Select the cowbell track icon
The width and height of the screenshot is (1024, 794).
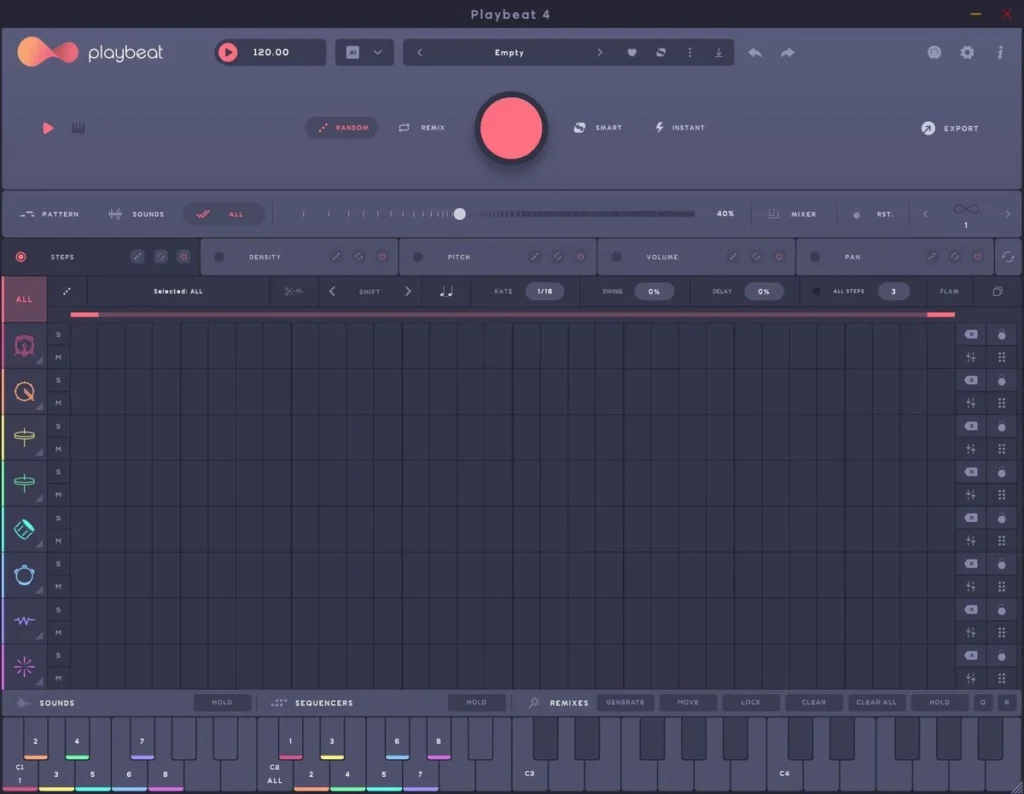(x=24, y=529)
